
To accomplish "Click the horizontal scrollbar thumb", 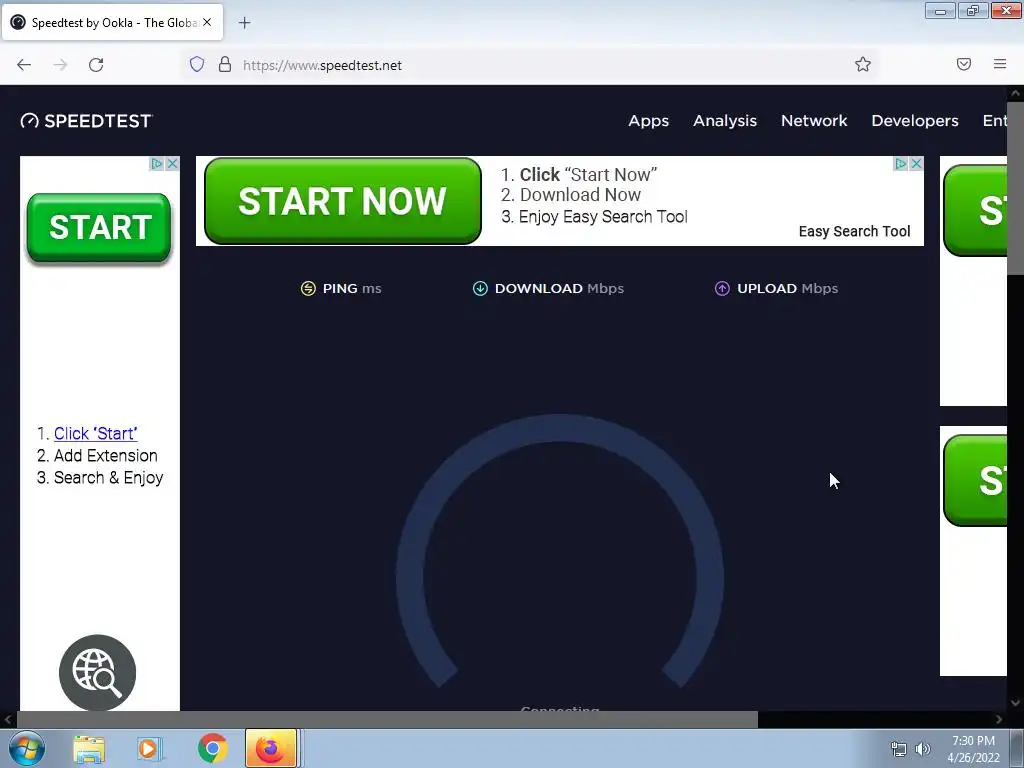I will tap(387, 720).
